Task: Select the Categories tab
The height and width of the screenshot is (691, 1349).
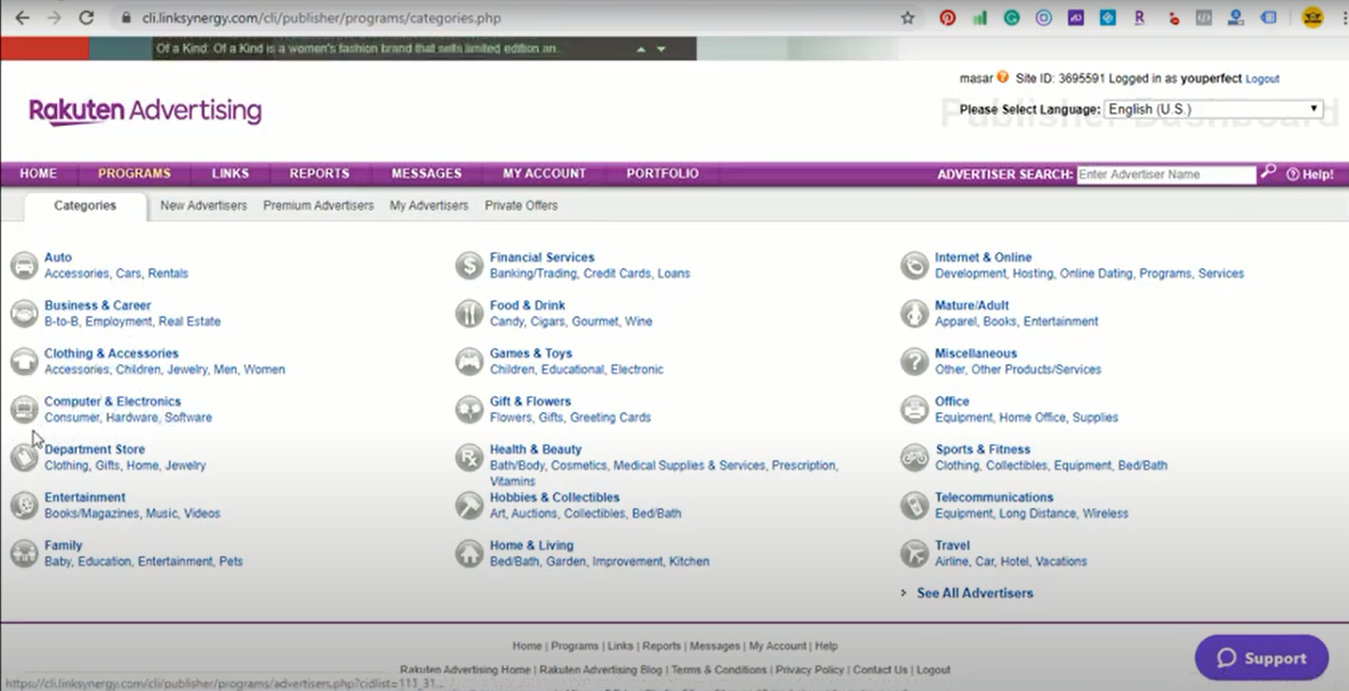Action: 85,206
